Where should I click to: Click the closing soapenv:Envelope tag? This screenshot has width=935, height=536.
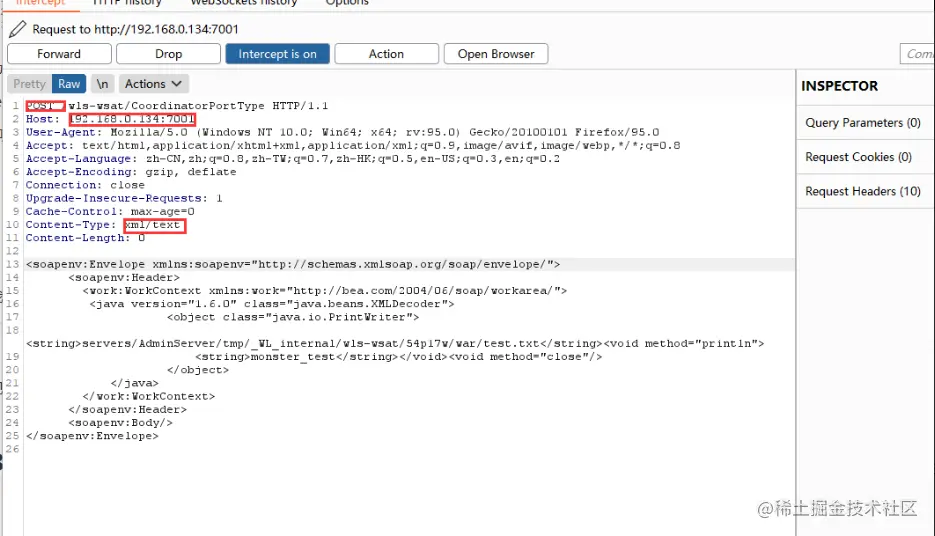click(x=92, y=436)
